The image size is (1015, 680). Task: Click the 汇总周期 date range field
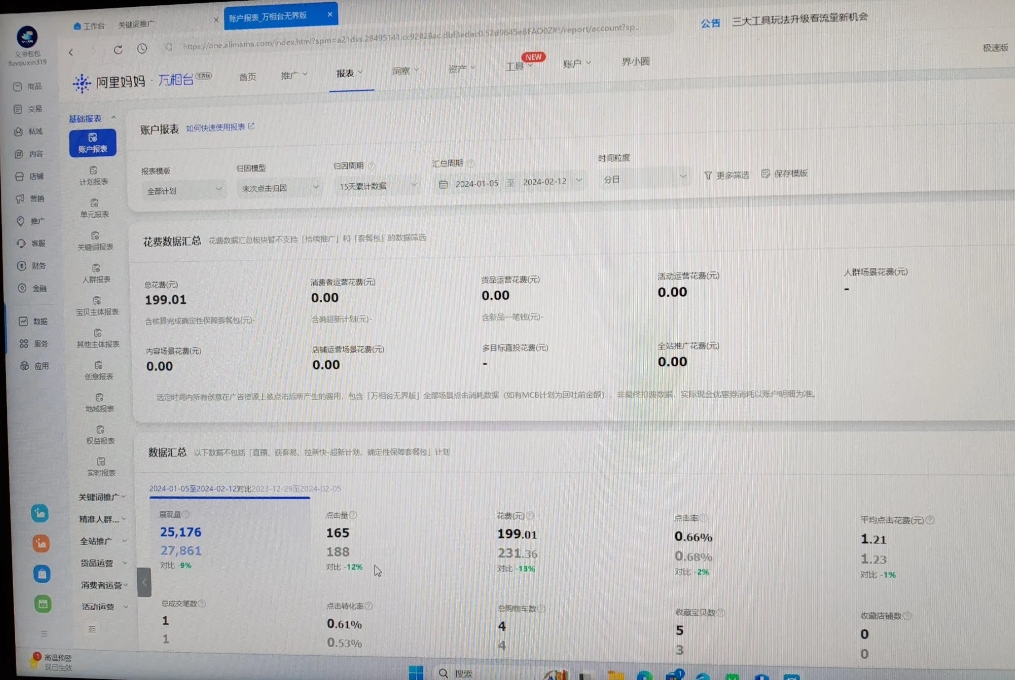511,183
